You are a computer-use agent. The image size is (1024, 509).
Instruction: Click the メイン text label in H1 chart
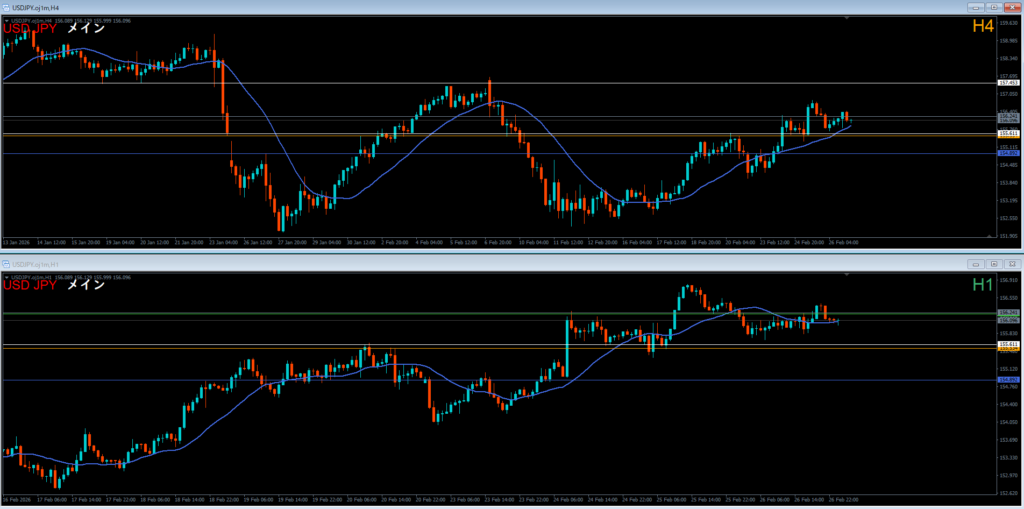[86, 285]
